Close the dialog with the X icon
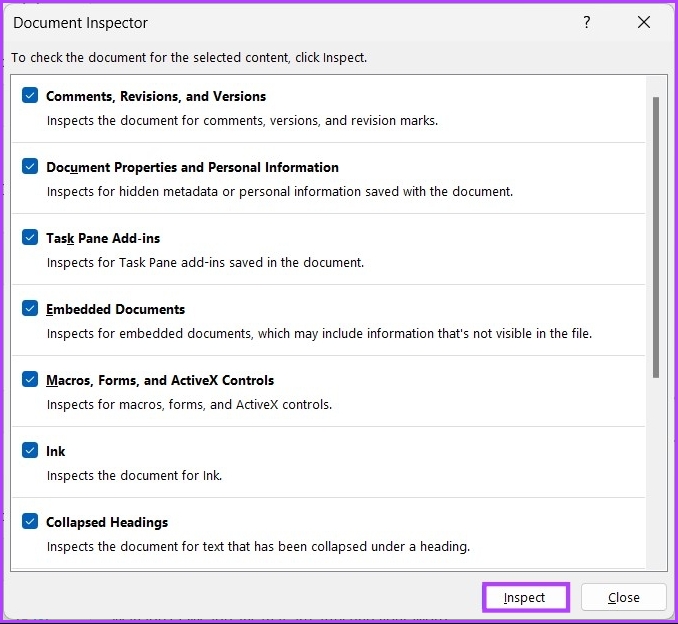This screenshot has height=624, width=678. coord(643,22)
